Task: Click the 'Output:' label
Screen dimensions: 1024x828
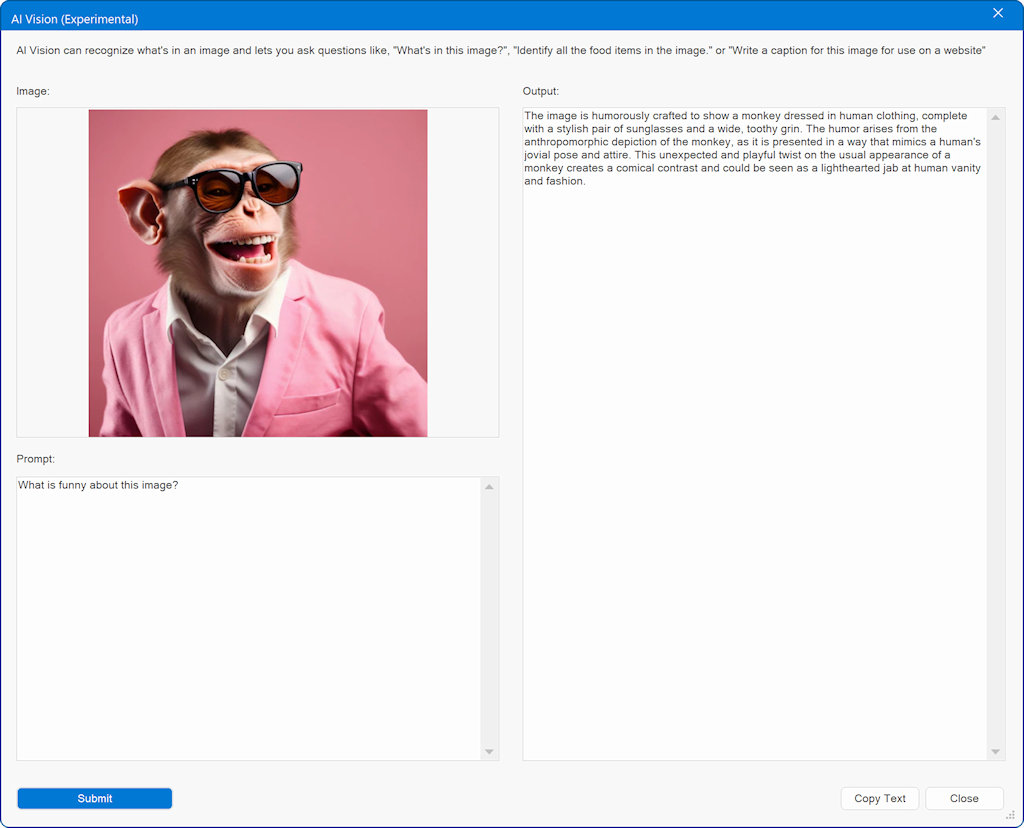Action: (541, 91)
